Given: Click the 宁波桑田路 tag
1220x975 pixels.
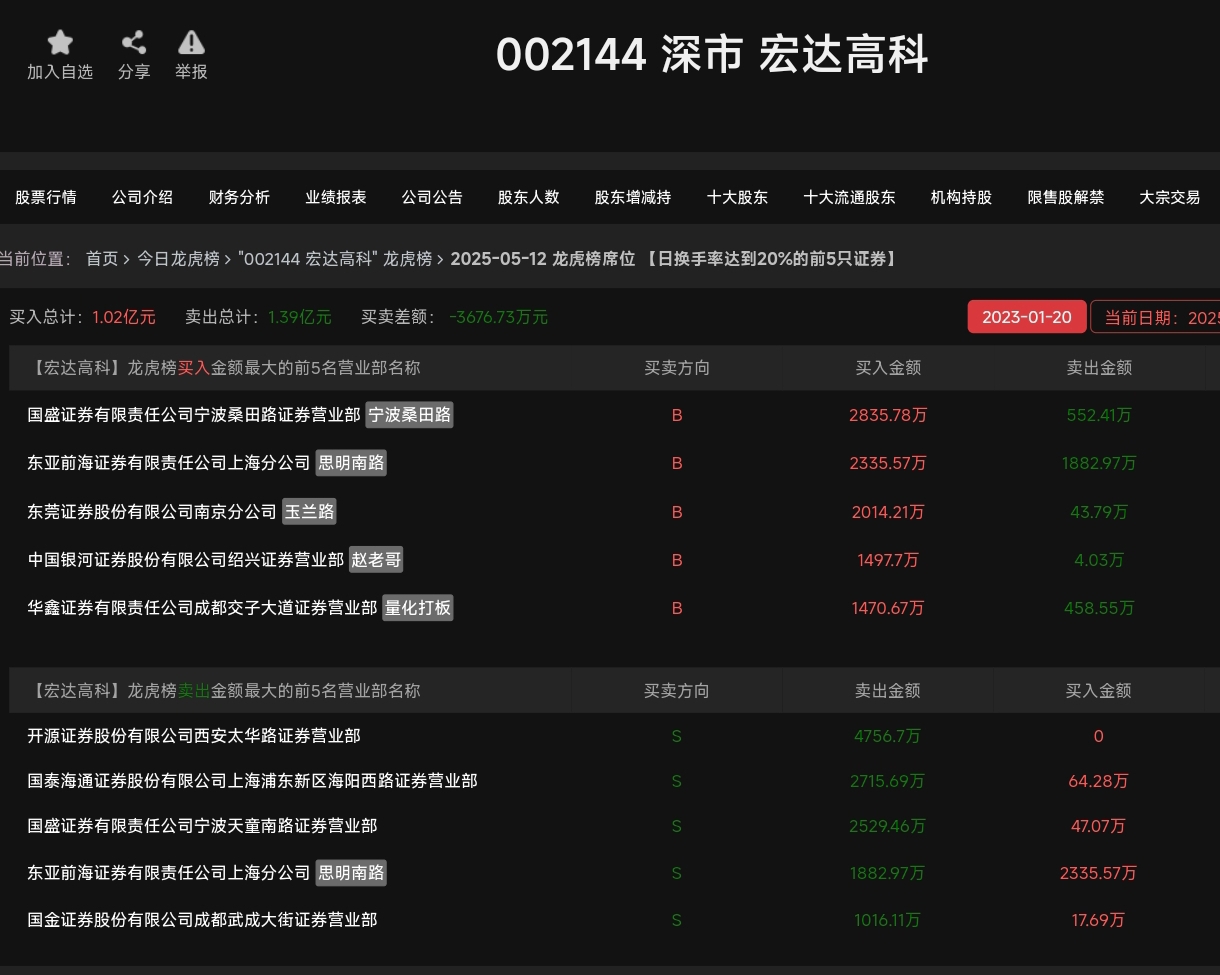Looking at the screenshot, I should click(x=409, y=415).
